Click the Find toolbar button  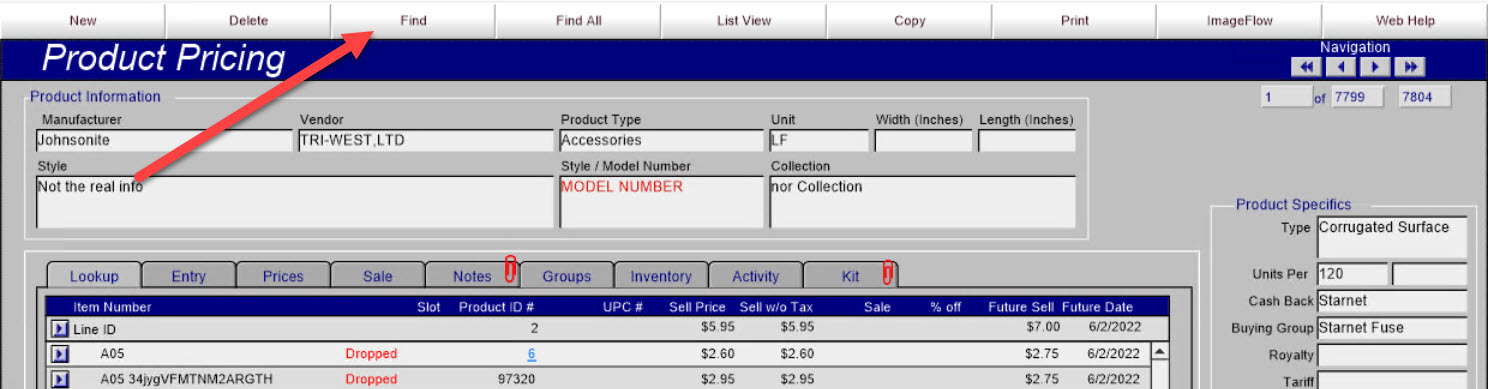click(x=413, y=20)
